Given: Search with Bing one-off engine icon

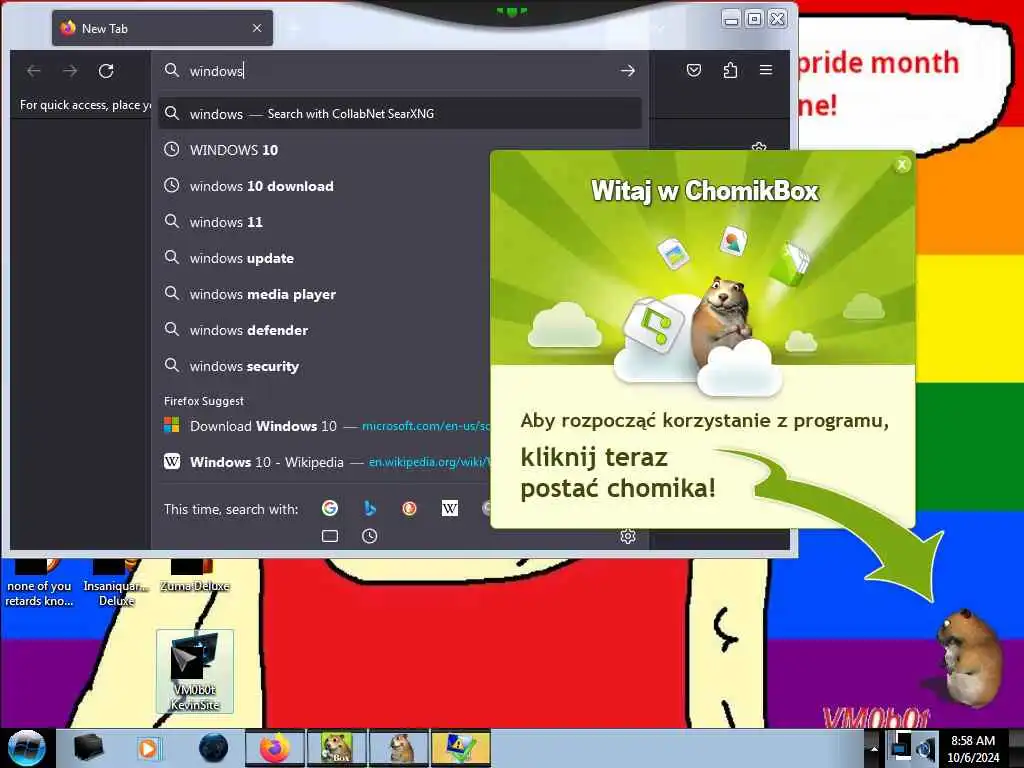Looking at the screenshot, I should coord(370,508).
